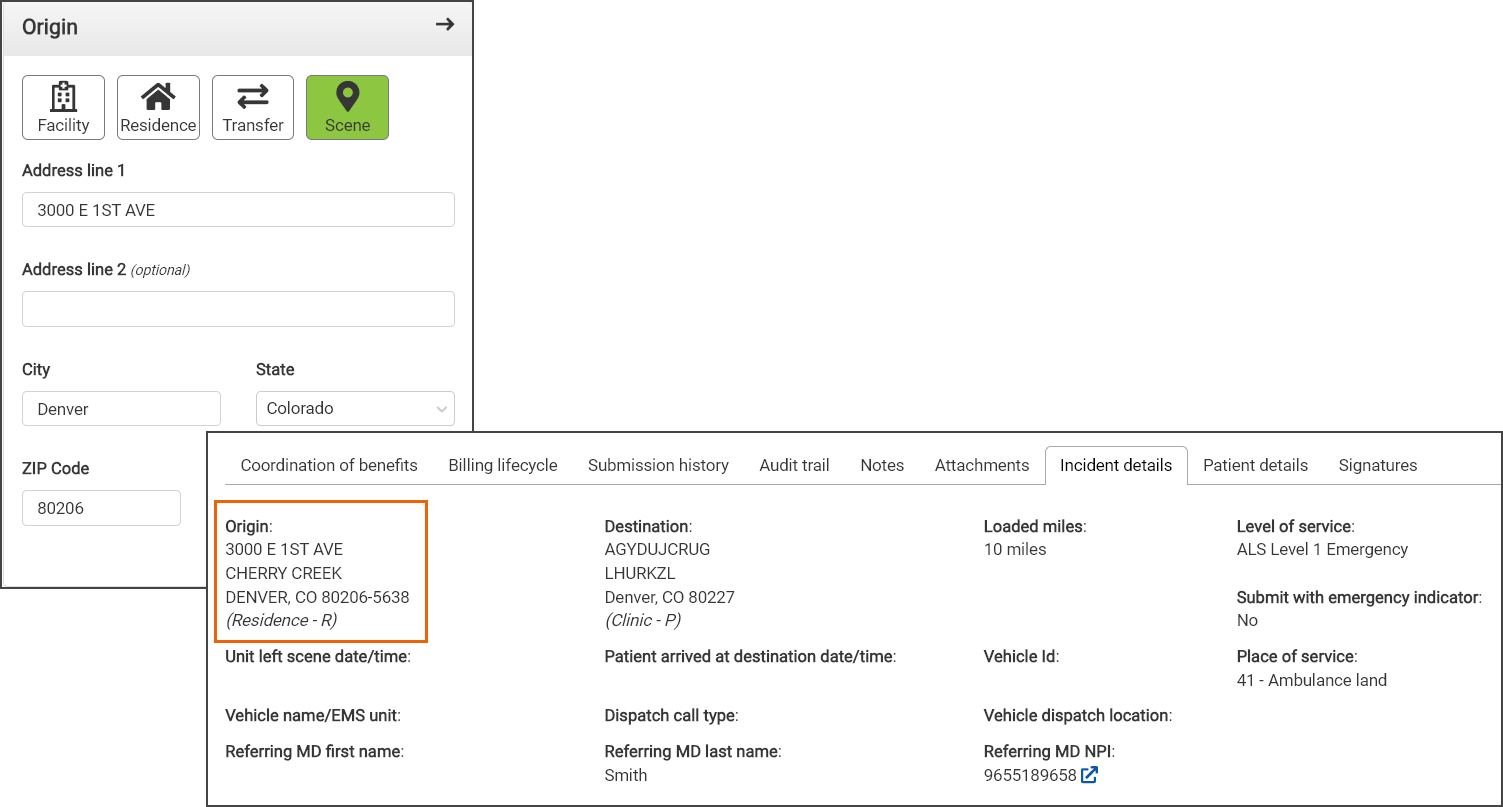Image resolution: width=1503 pixels, height=807 pixels.
Task: Select the Incident details tab
Action: (1116, 465)
